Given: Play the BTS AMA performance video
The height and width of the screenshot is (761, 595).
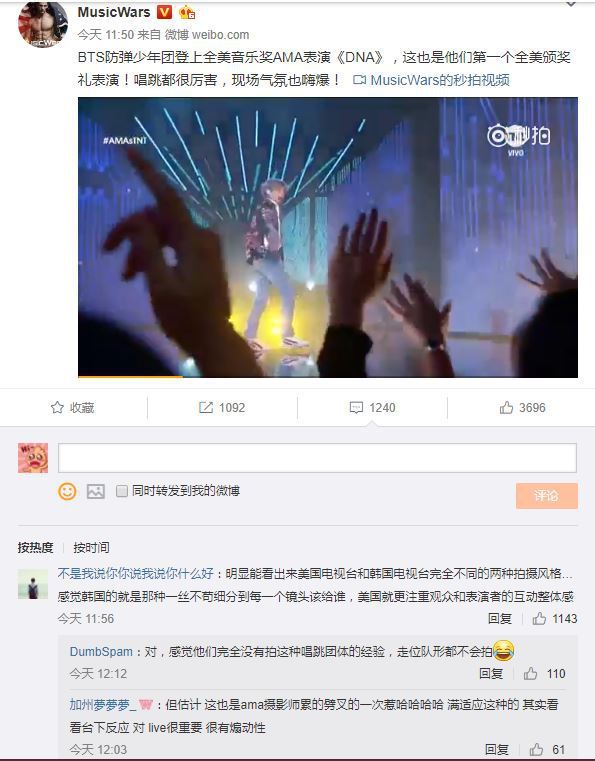Looking at the screenshot, I should [x=328, y=237].
